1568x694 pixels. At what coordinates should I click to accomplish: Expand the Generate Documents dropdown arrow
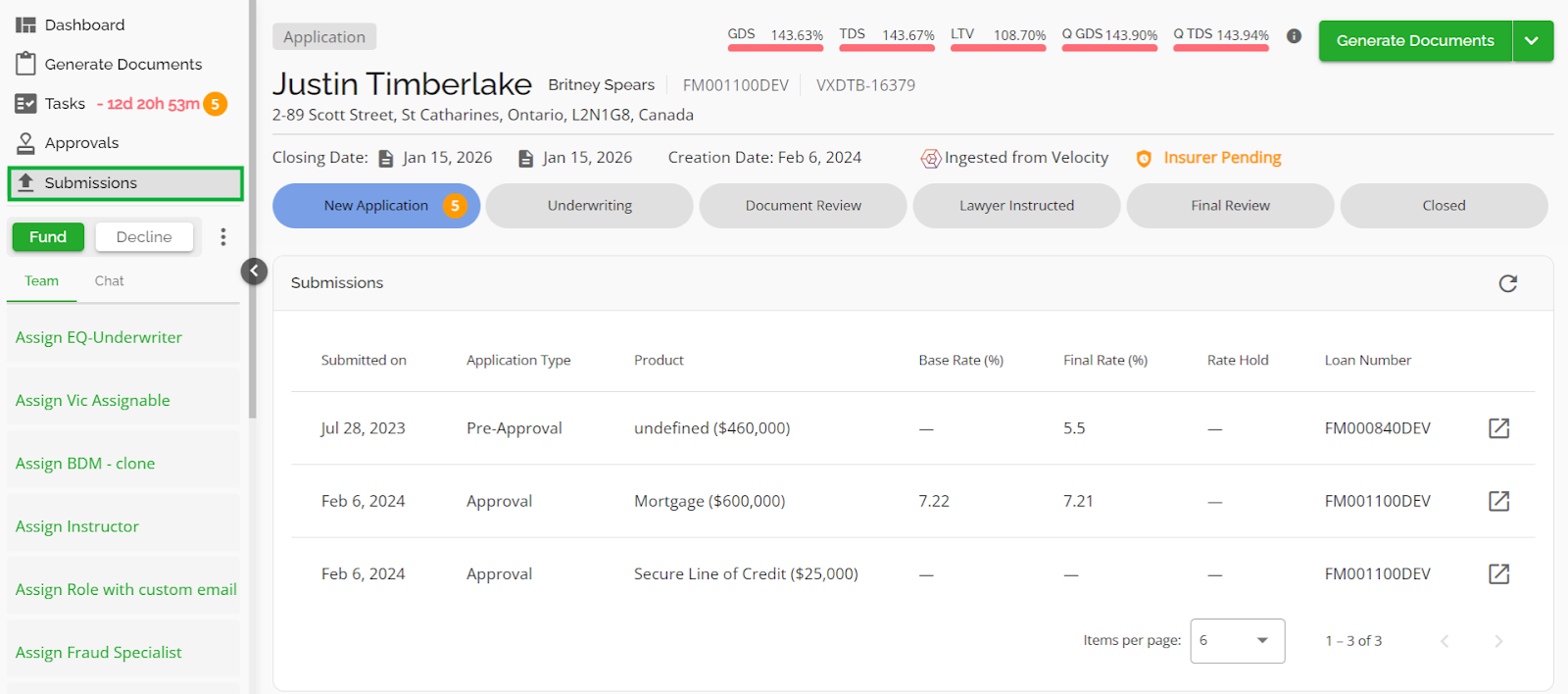(x=1532, y=41)
